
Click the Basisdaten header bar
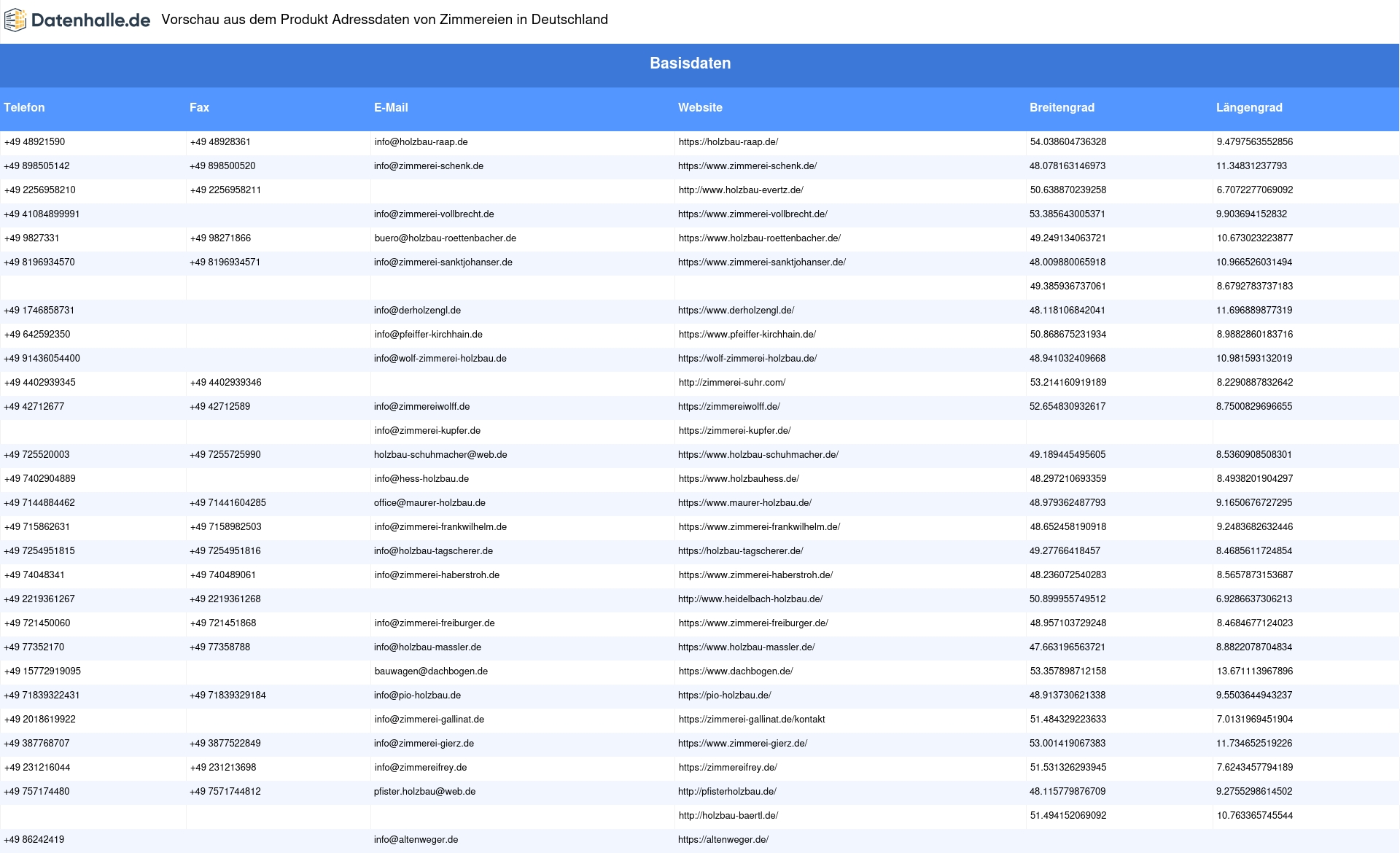690,63
